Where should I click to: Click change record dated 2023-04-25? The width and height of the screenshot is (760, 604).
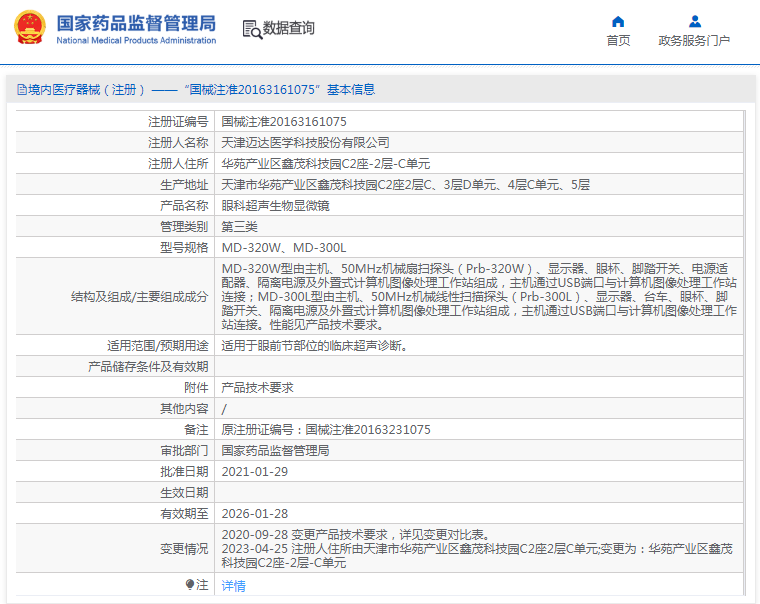coord(477,556)
